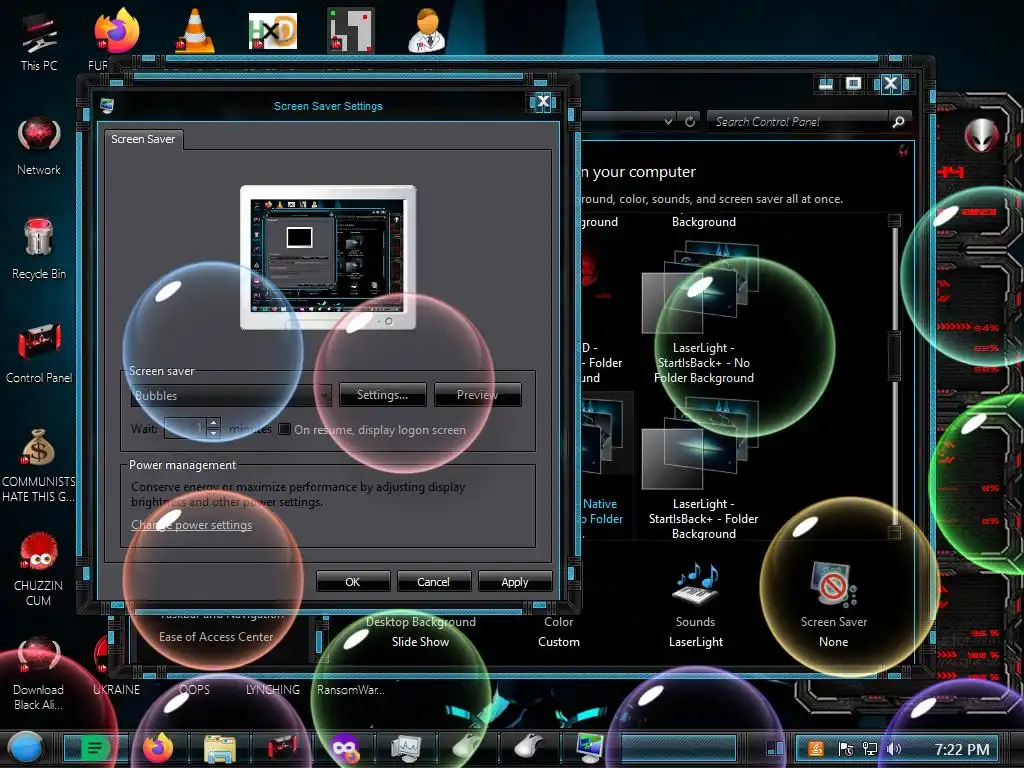Image resolution: width=1024 pixels, height=768 pixels.
Task: Click the screen saver monitor preview
Action: (x=328, y=257)
